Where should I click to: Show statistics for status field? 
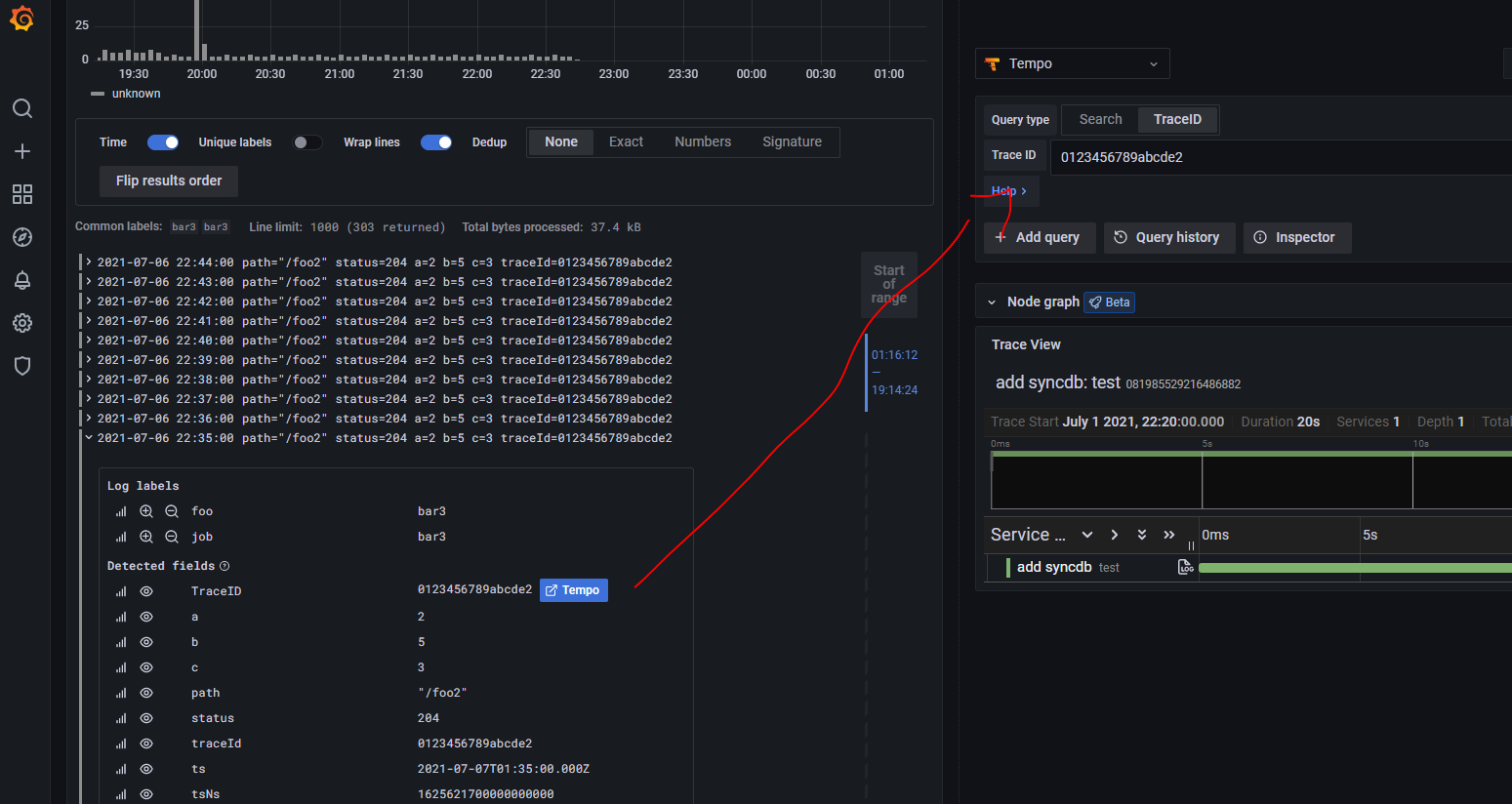point(121,718)
